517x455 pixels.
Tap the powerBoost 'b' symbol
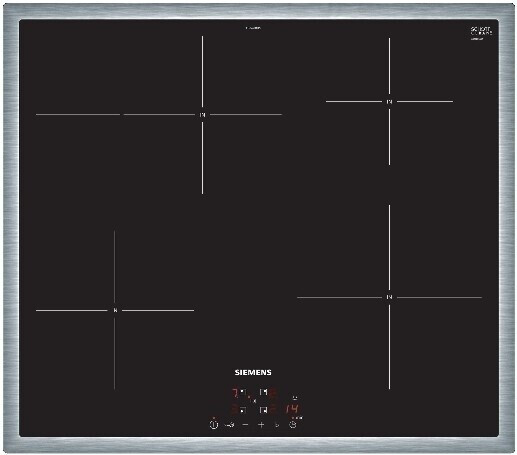click(x=277, y=425)
